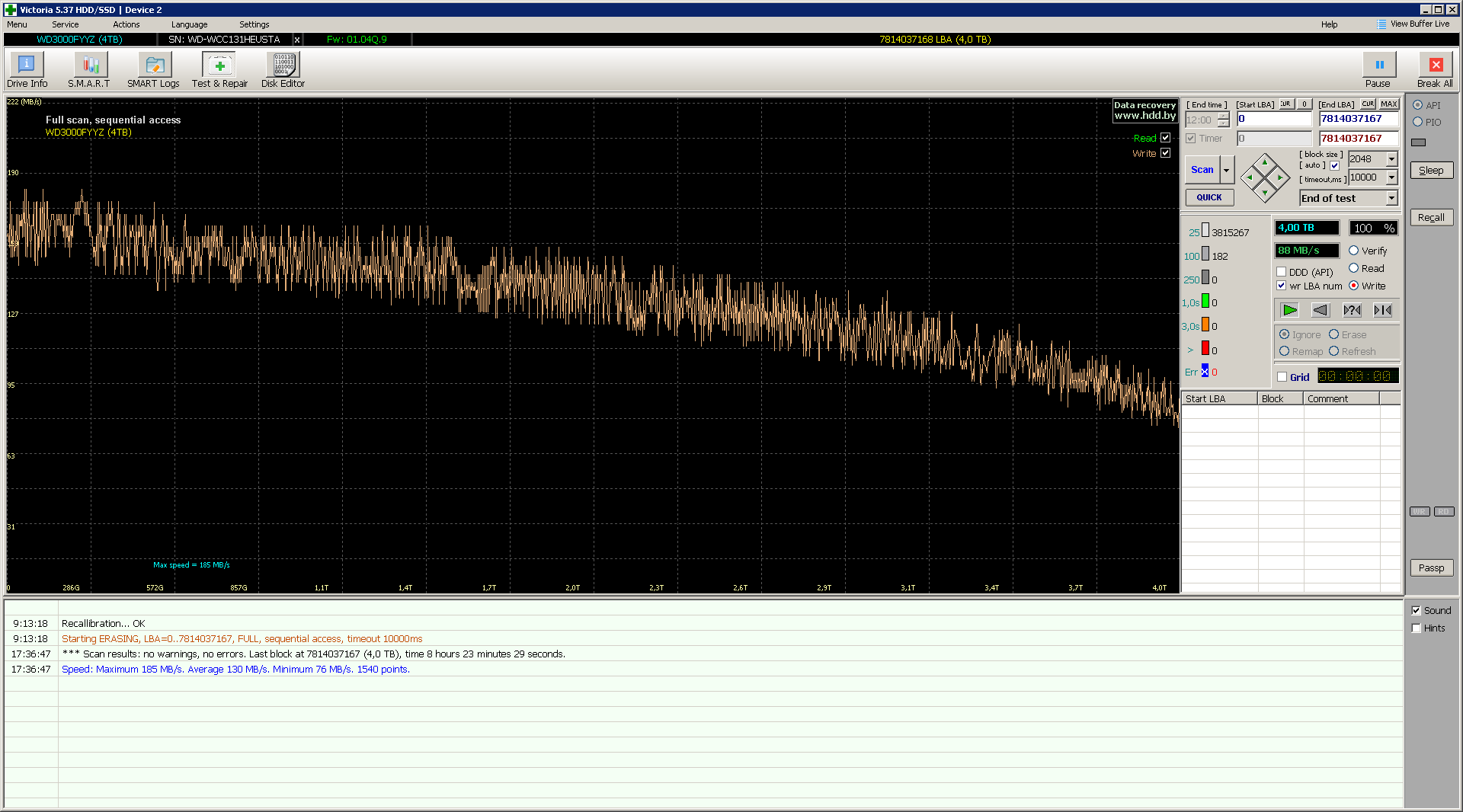Click the down arrow in navigation diamond

(1265, 193)
